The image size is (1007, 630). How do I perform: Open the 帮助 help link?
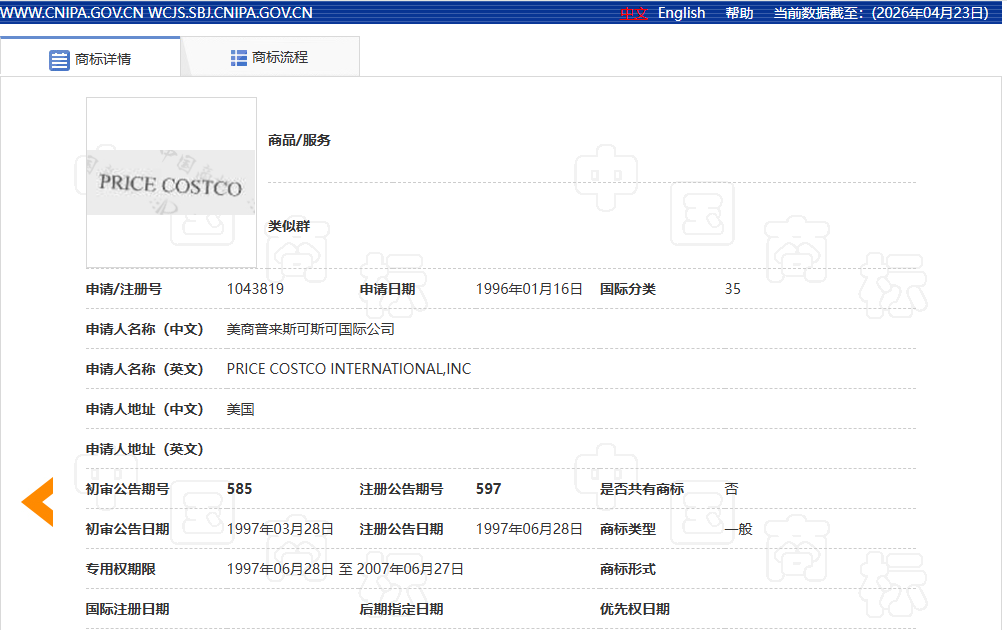(x=739, y=13)
